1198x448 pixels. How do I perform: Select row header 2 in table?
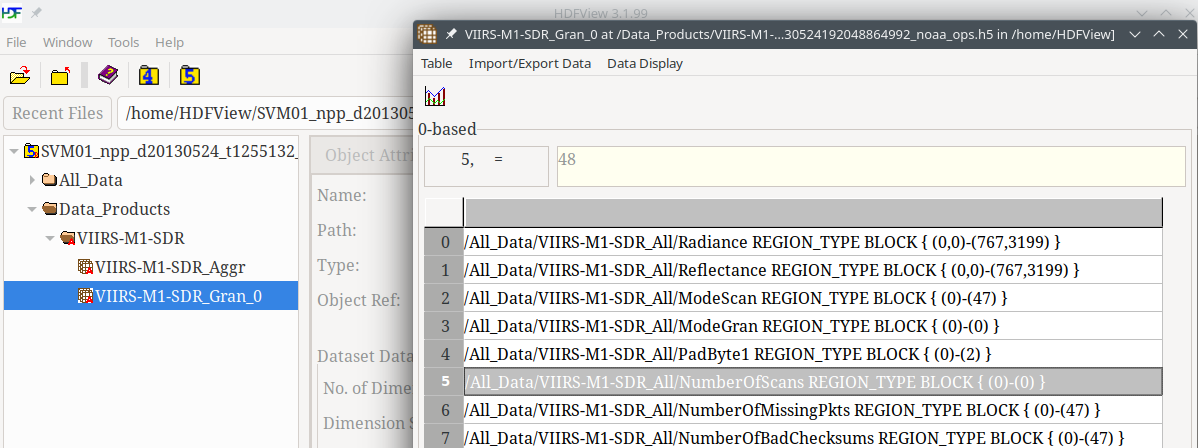444,298
